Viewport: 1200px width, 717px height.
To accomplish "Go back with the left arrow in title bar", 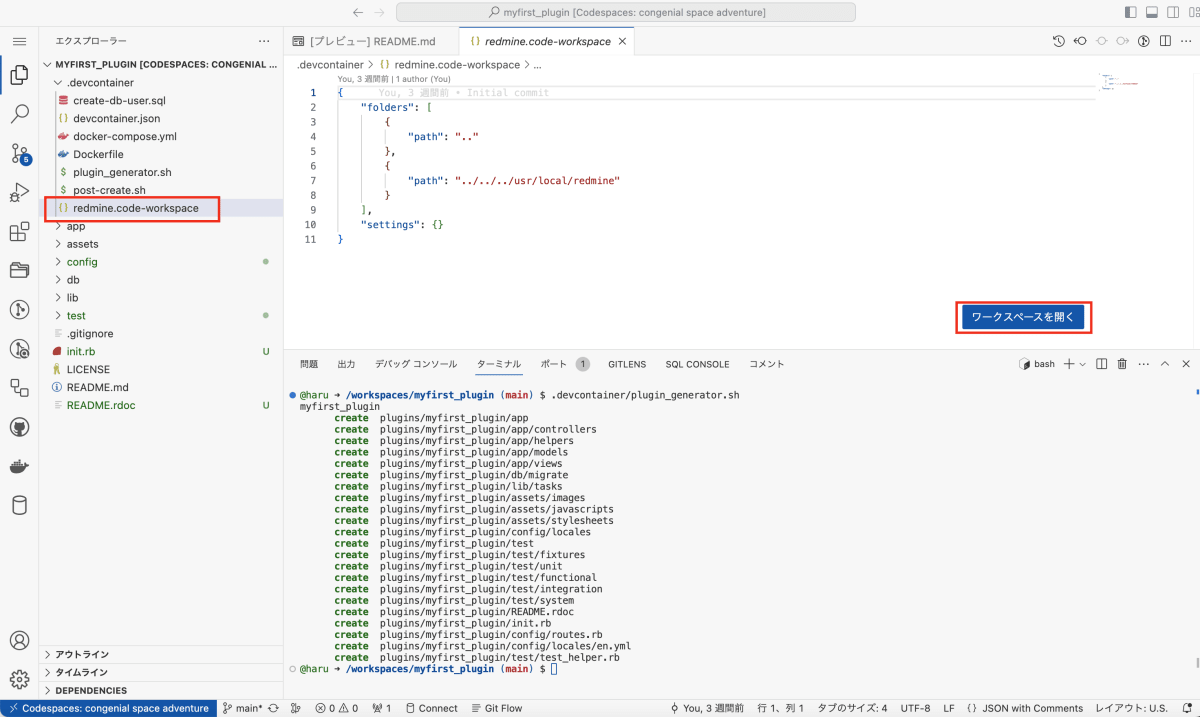I will (358, 12).
